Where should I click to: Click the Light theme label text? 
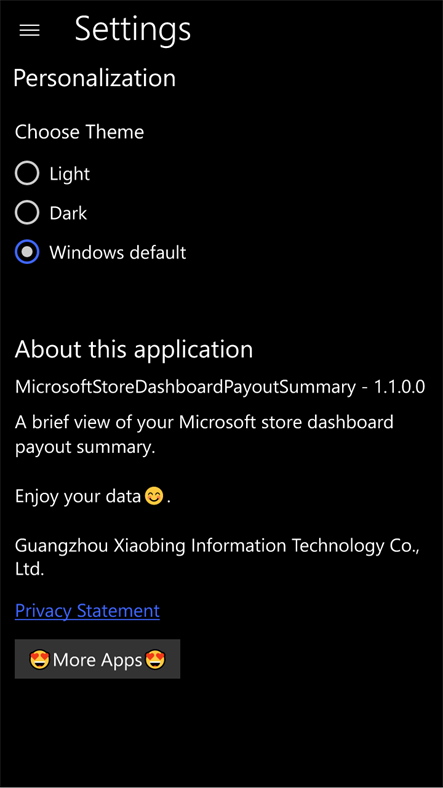[69, 174]
